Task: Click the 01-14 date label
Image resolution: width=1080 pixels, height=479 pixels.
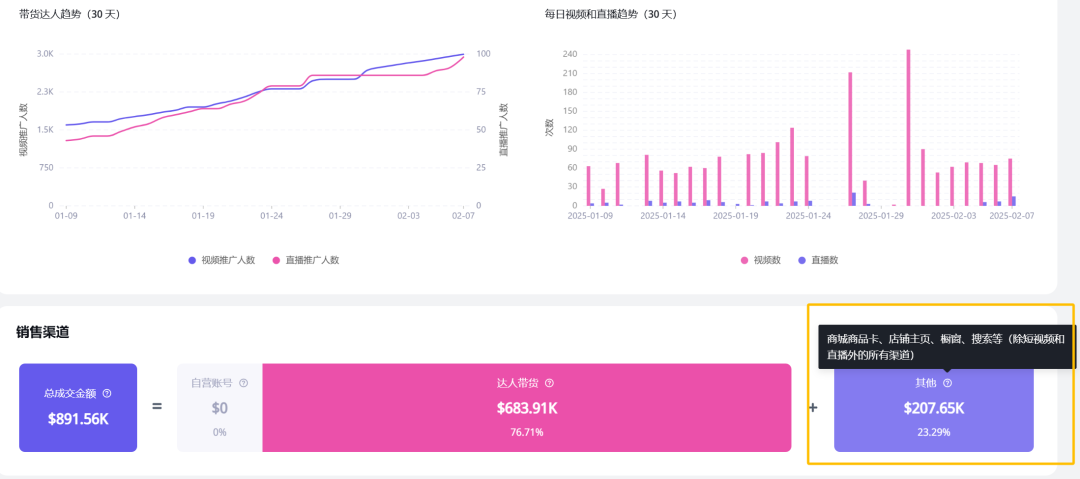Action: pos(134,216)
